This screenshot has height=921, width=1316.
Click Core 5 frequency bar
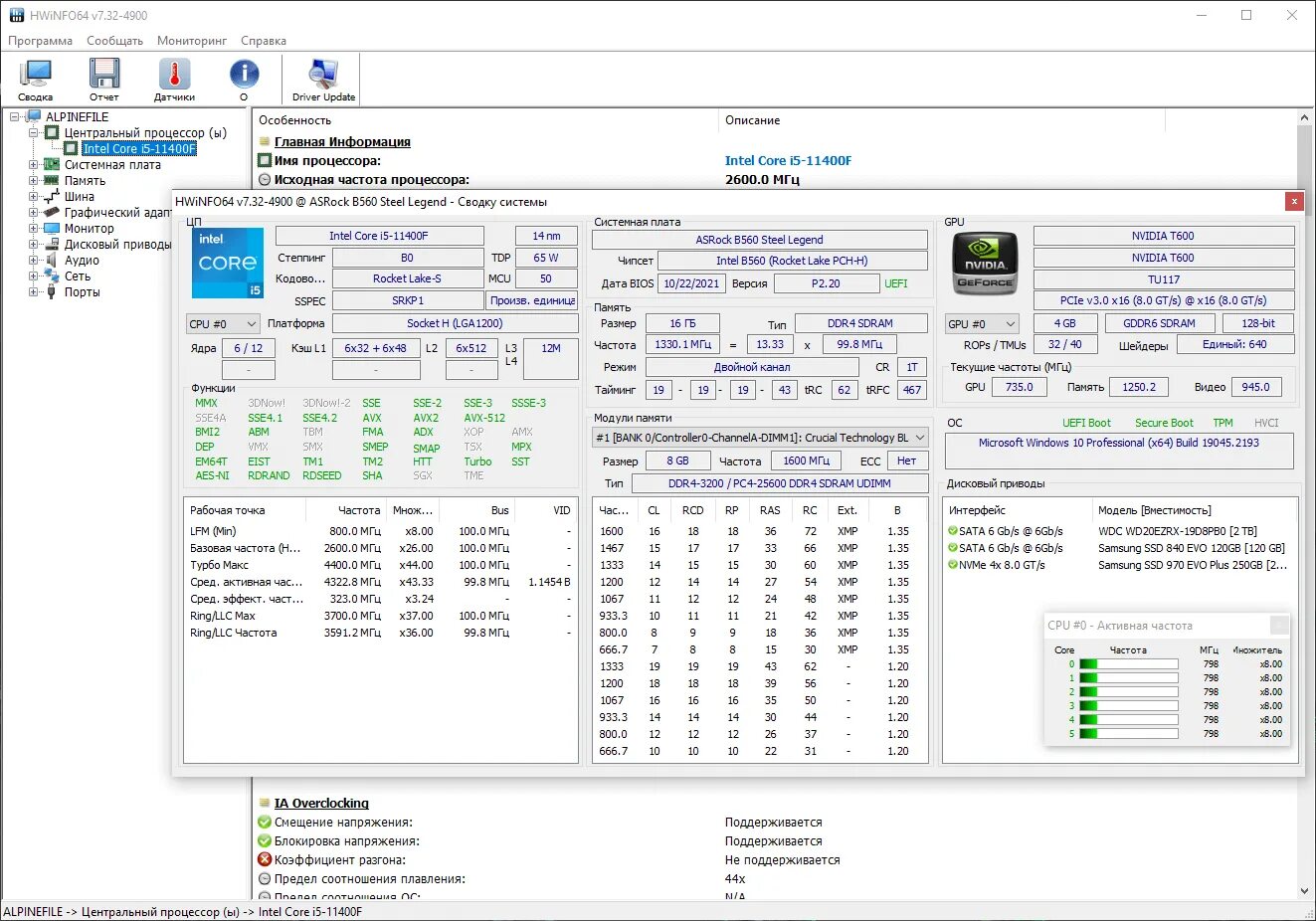click(x=1128, y=734)
